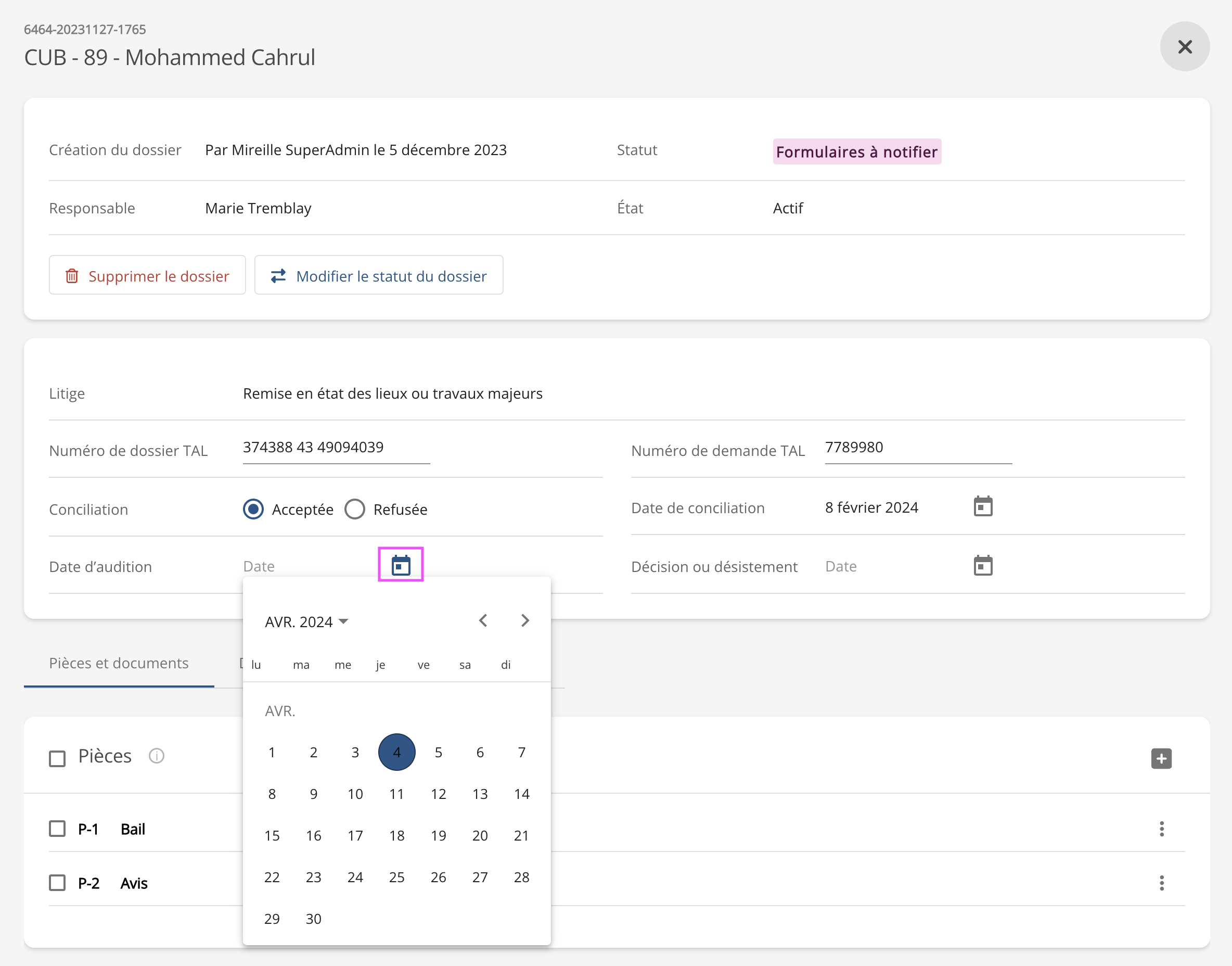Click the add Pièces plus icon
The image size is (1232, 966).
(1161, 758)
